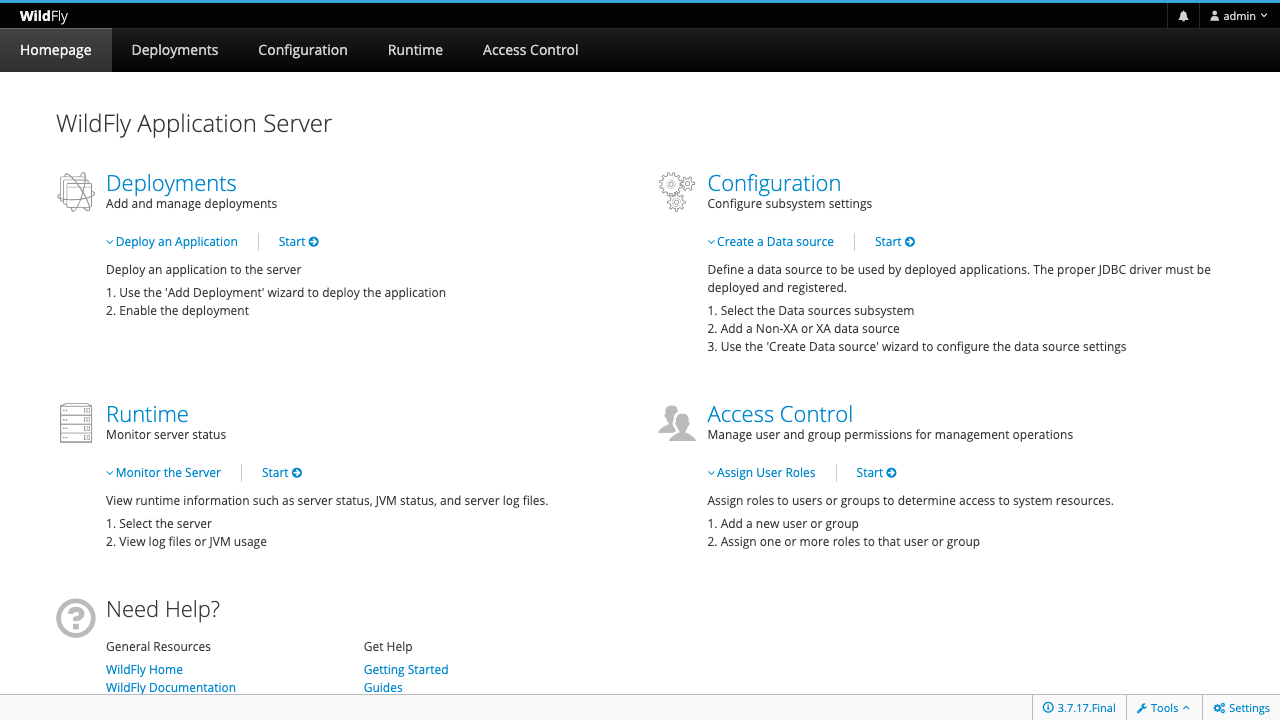Open the Access Control heading link
The image size is (1280, 720).
pyautogui.click(x=780, y=414)
